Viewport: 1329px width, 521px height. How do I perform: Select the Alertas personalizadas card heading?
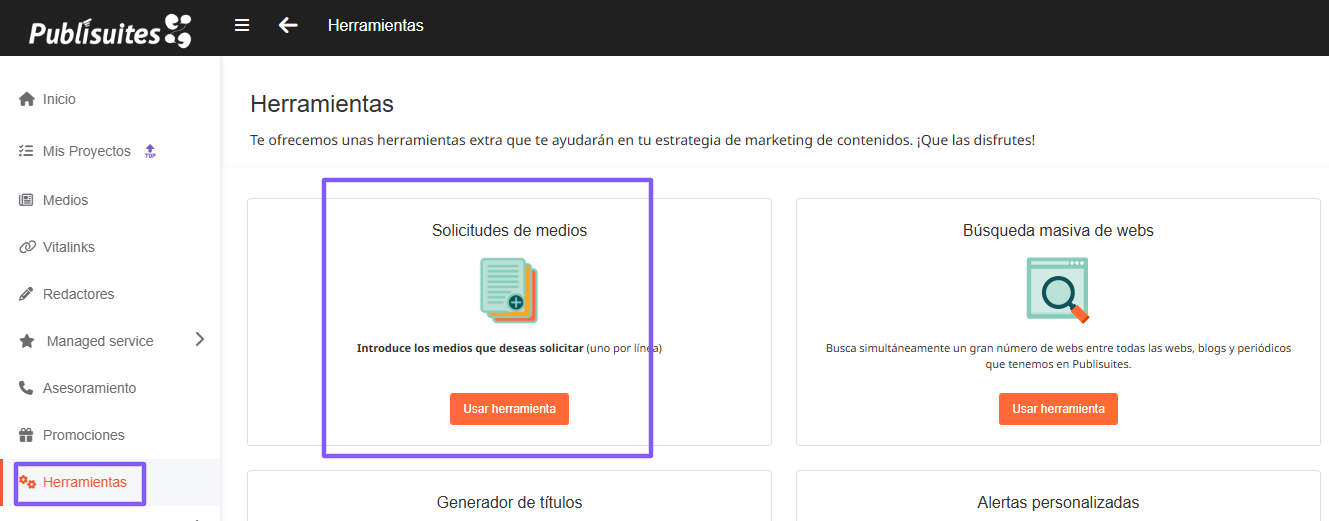point(1058,502)
